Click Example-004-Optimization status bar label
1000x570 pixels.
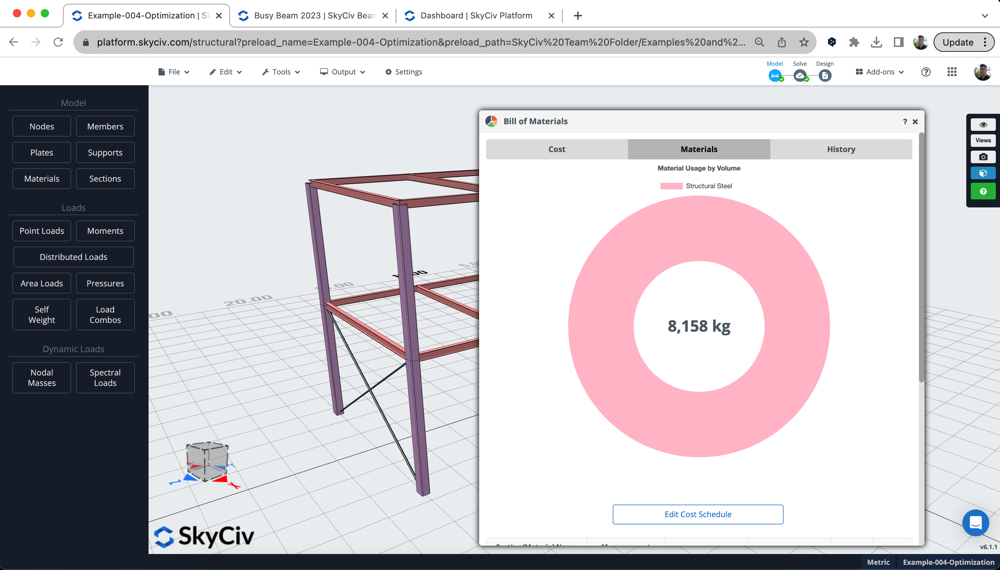click(948, 562)
